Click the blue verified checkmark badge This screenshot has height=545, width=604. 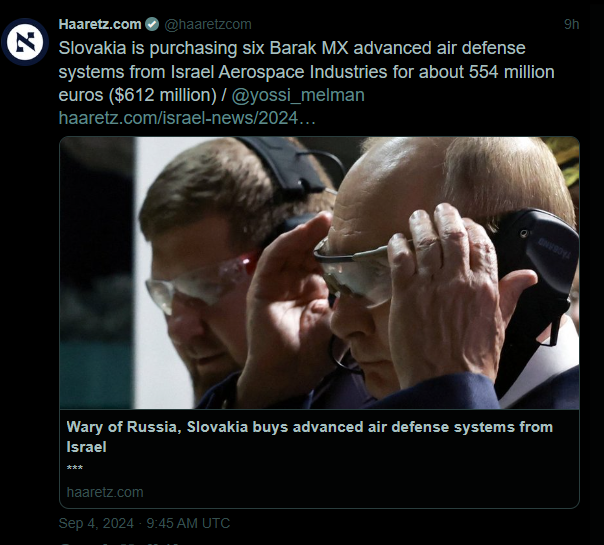152,24
